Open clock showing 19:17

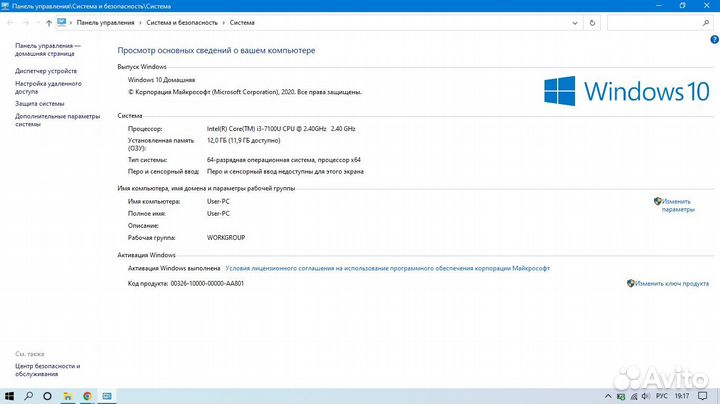pos(682,396)
